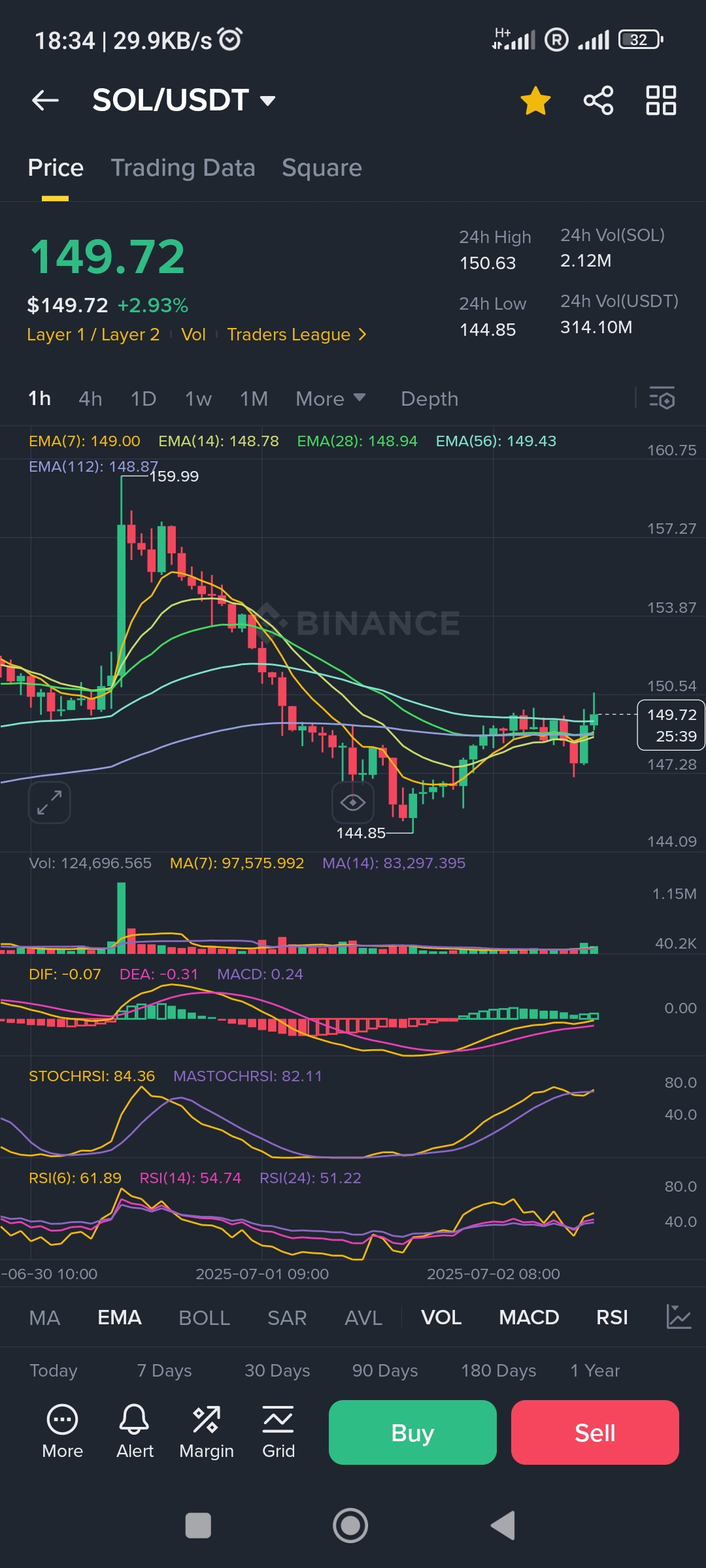Expand chart to fullscreen
This screenshot has width=706, height=1568.
[x=50, y=802]
